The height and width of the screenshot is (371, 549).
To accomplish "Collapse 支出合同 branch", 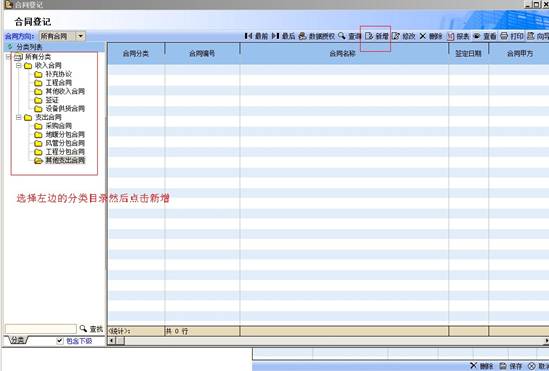I will (x=19, y=117).
